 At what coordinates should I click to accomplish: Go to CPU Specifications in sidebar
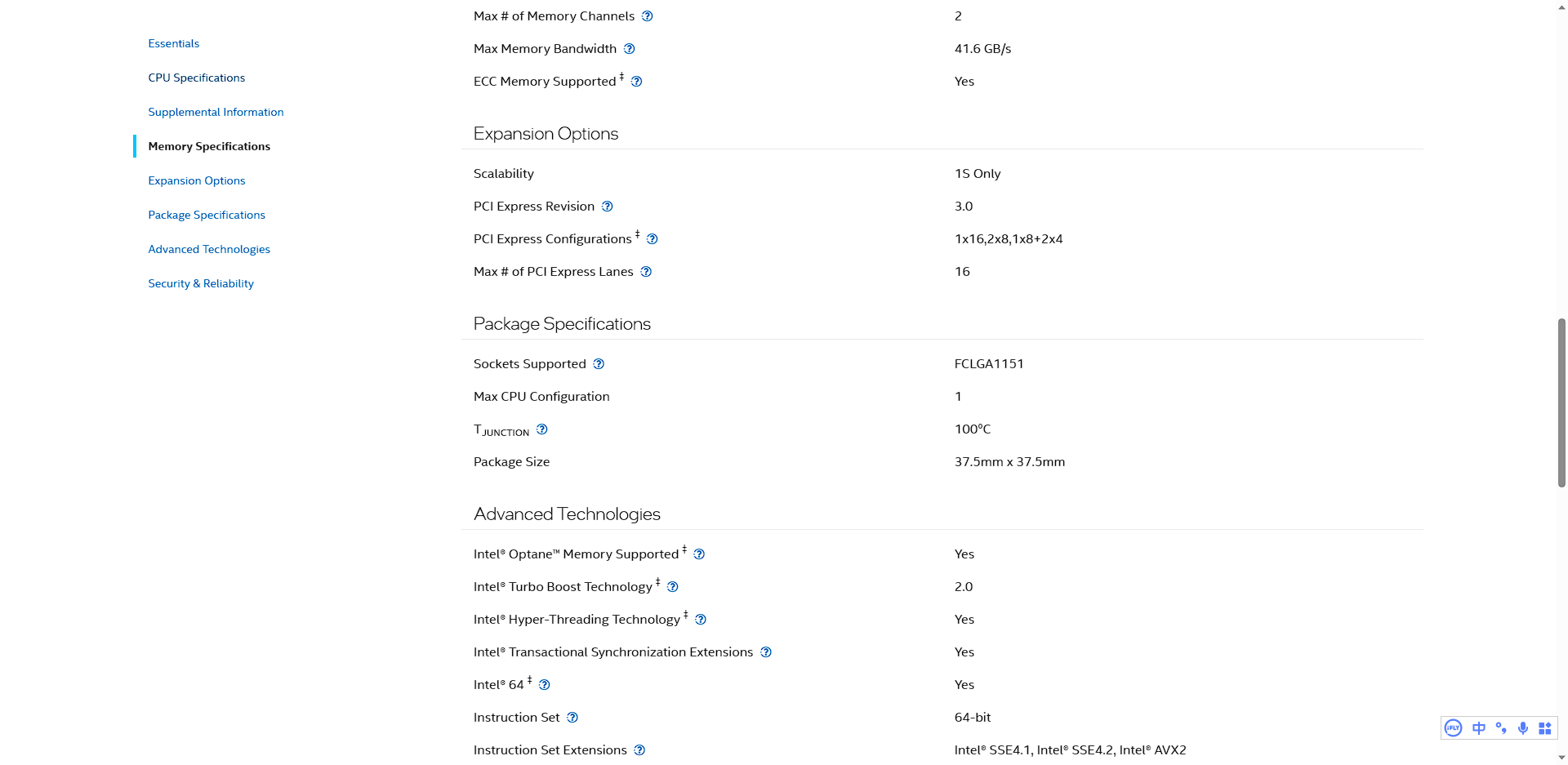[x=196, y=78]
